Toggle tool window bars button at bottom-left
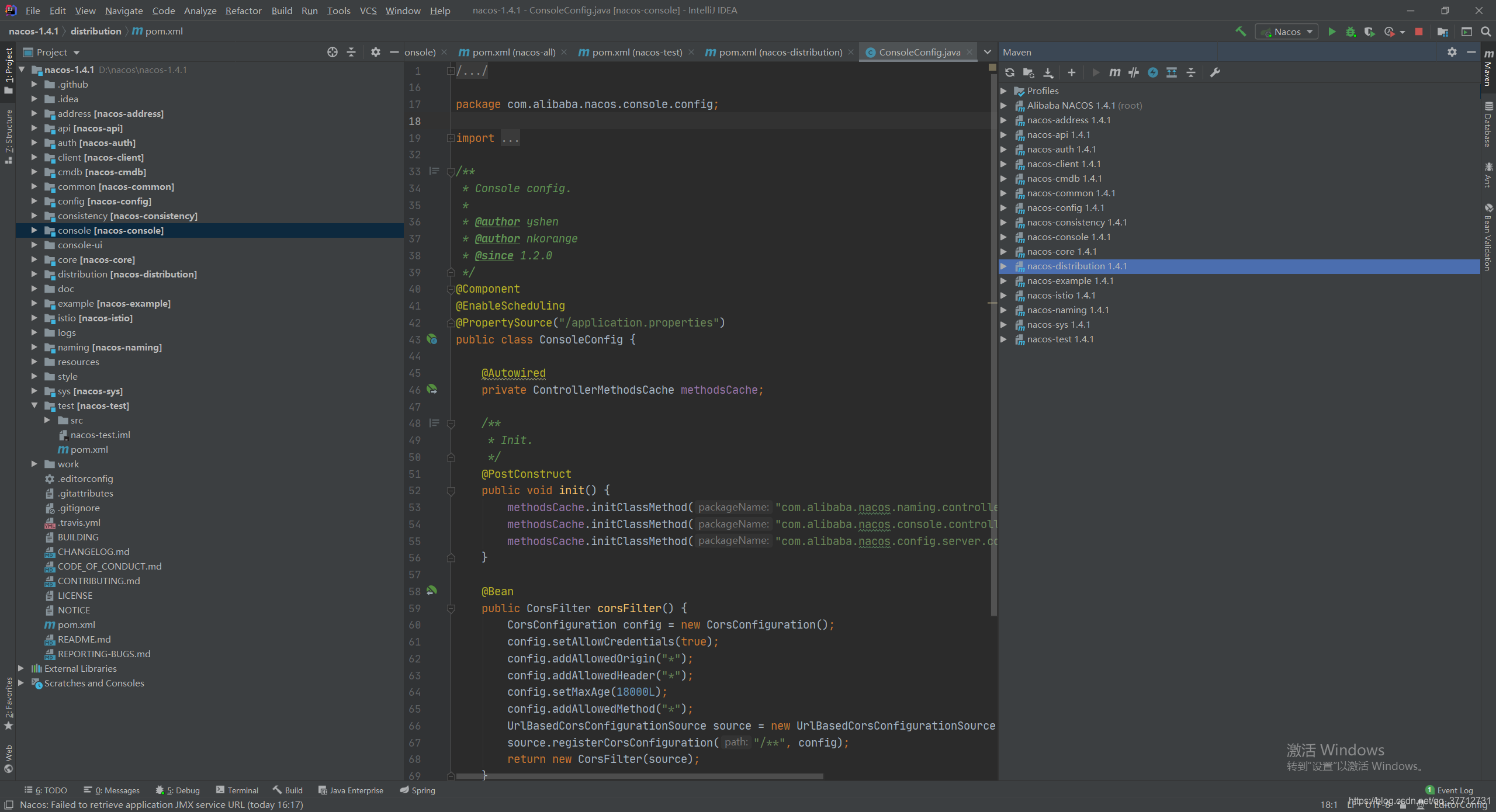Image resolution: width=1496 pixels, height=812 pixels. [x=8, y=804]
